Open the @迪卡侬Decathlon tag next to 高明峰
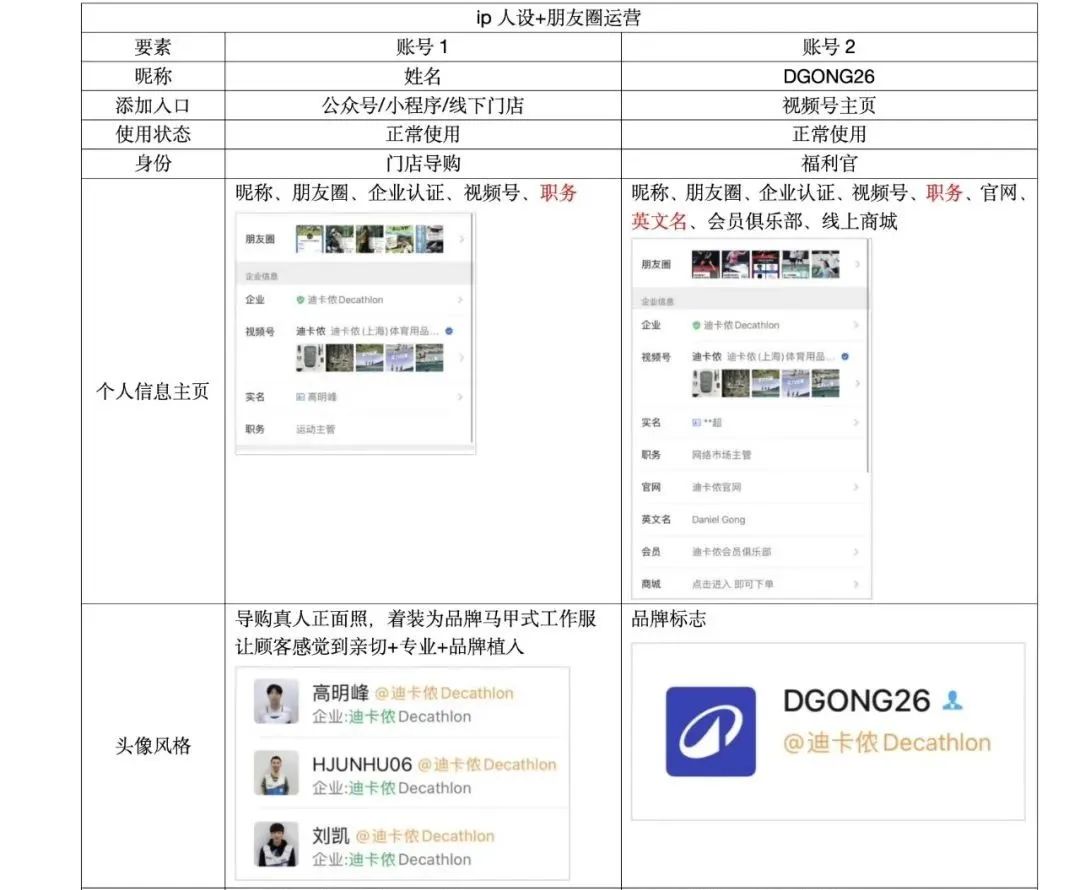This screenshot has width=1080, height=890. 444,693
